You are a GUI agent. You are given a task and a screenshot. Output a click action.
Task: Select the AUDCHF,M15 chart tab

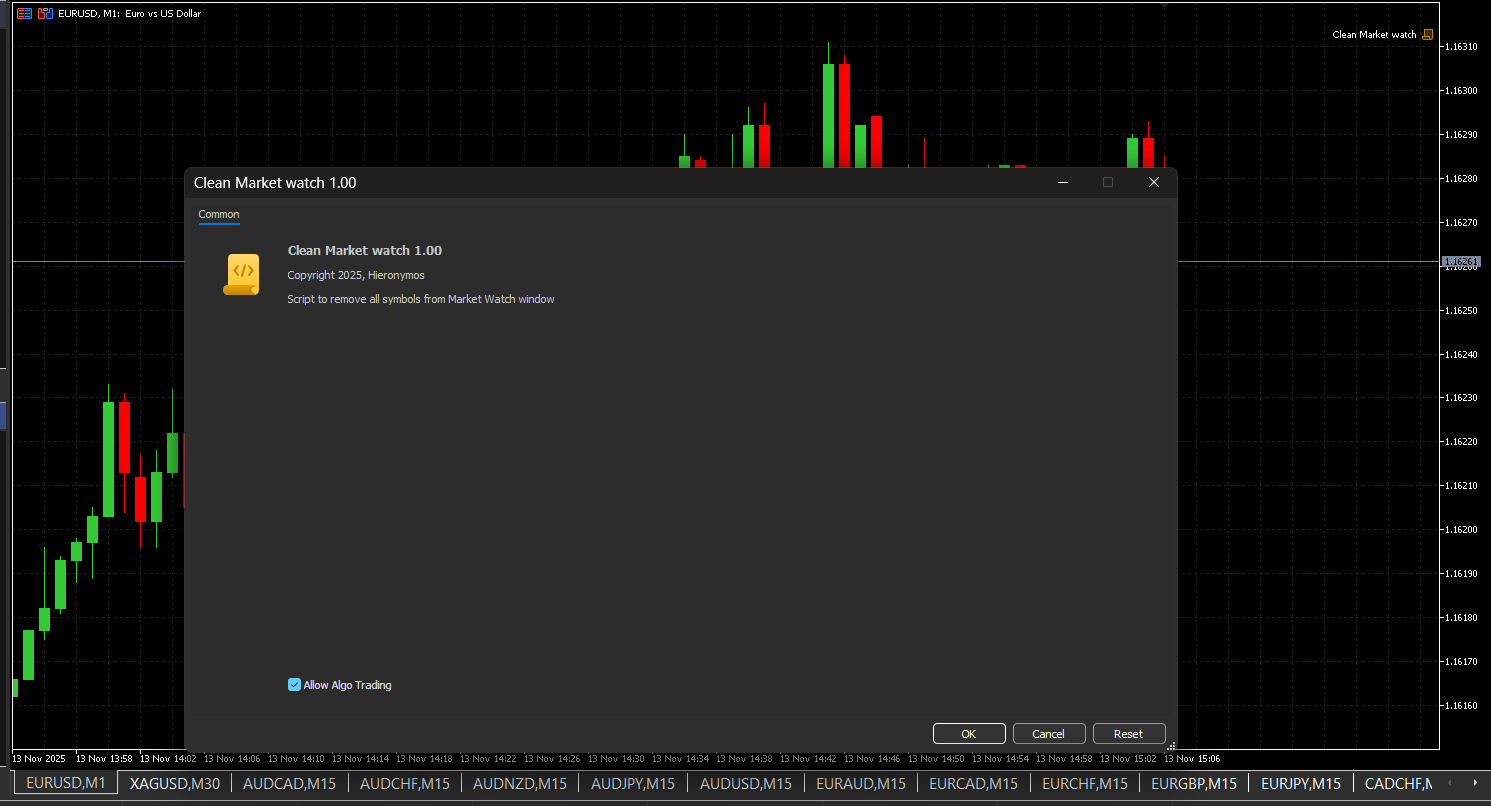pos(404,783)
